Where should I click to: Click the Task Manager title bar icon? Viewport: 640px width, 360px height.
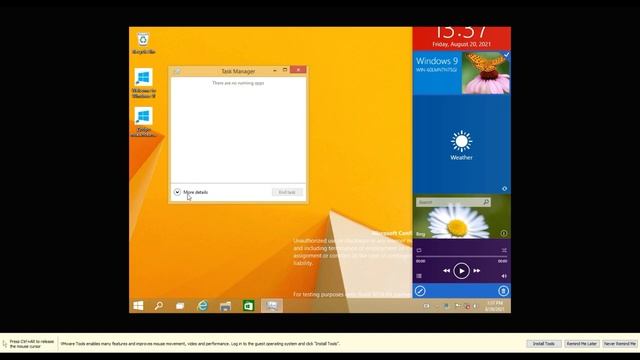click(x=177, y=71)
